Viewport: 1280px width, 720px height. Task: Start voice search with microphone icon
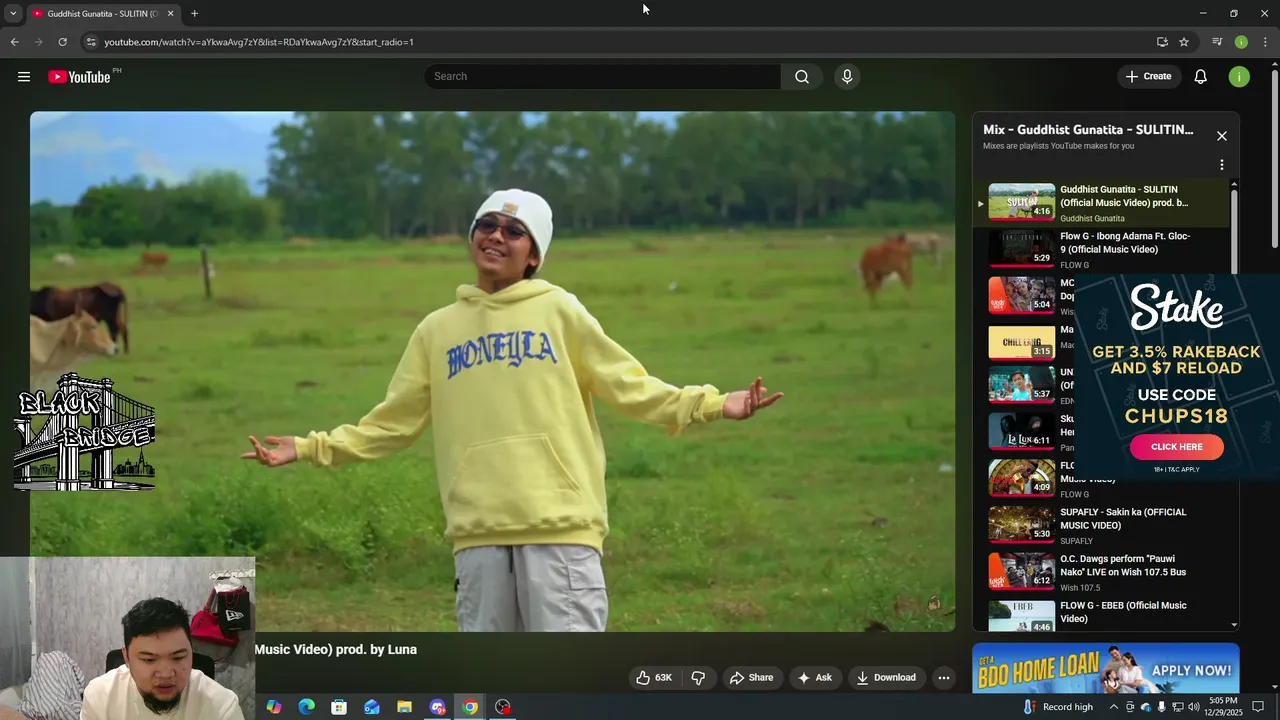click(x=847, y=77)
